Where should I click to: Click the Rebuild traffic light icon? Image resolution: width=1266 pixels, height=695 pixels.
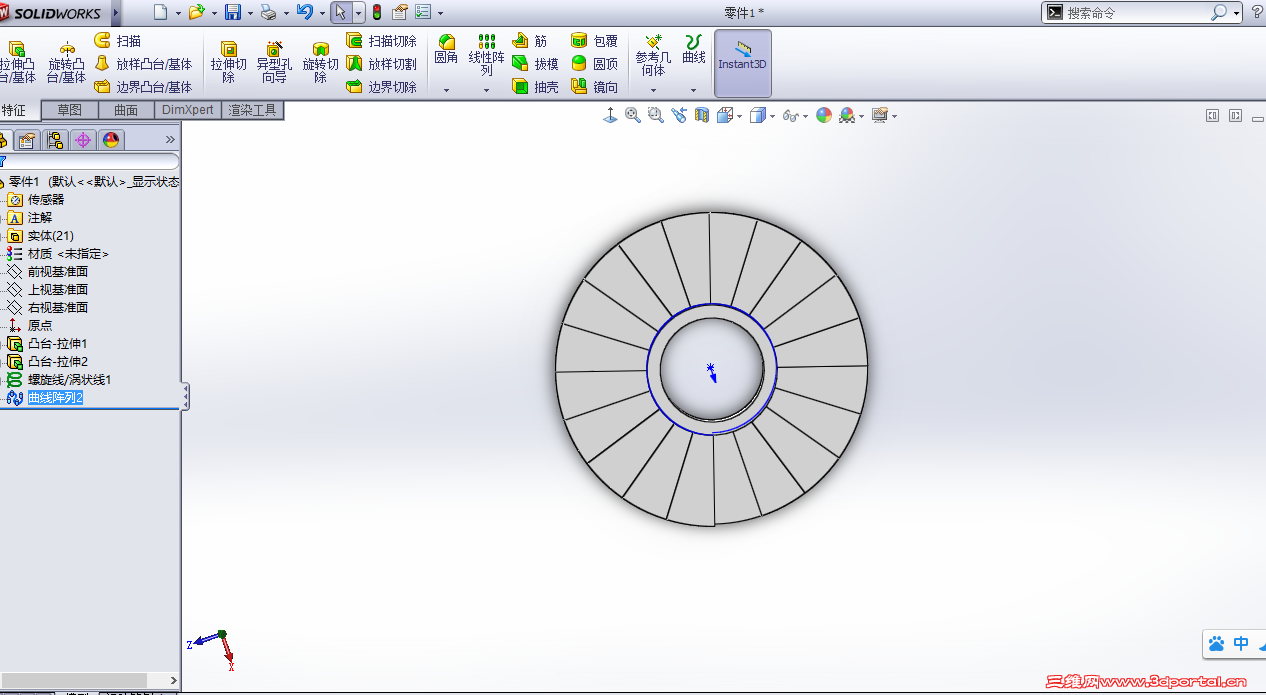[x=376, y=12]
